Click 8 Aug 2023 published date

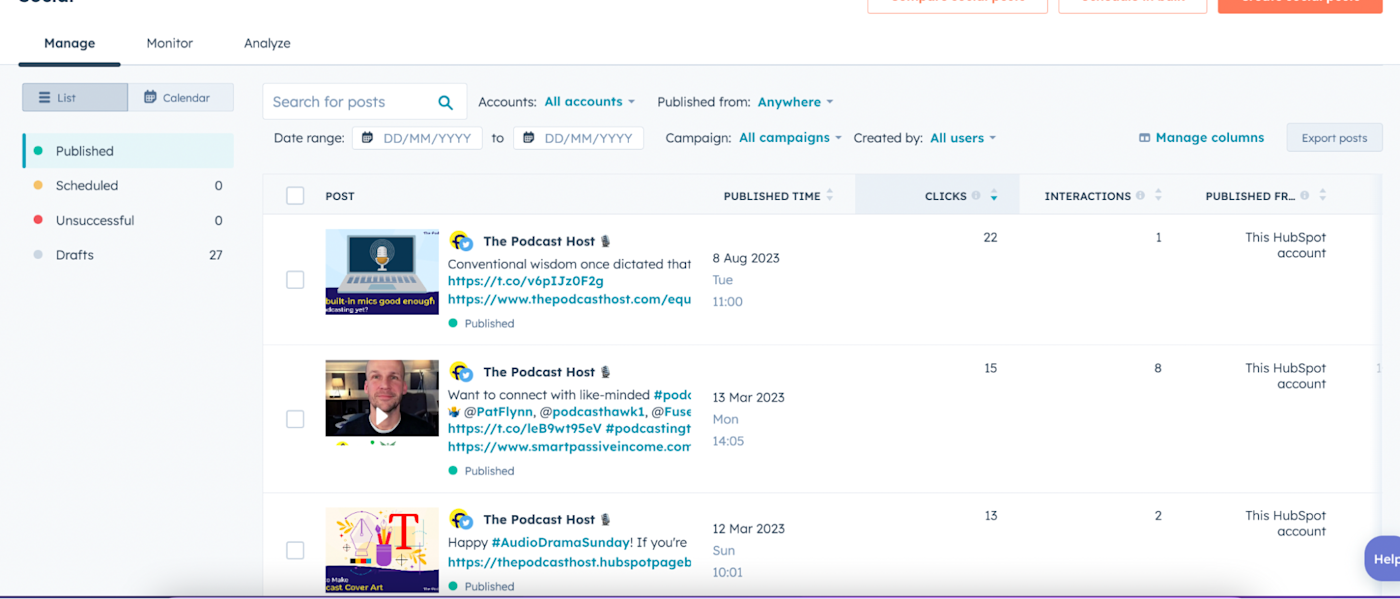pos(746,258)
